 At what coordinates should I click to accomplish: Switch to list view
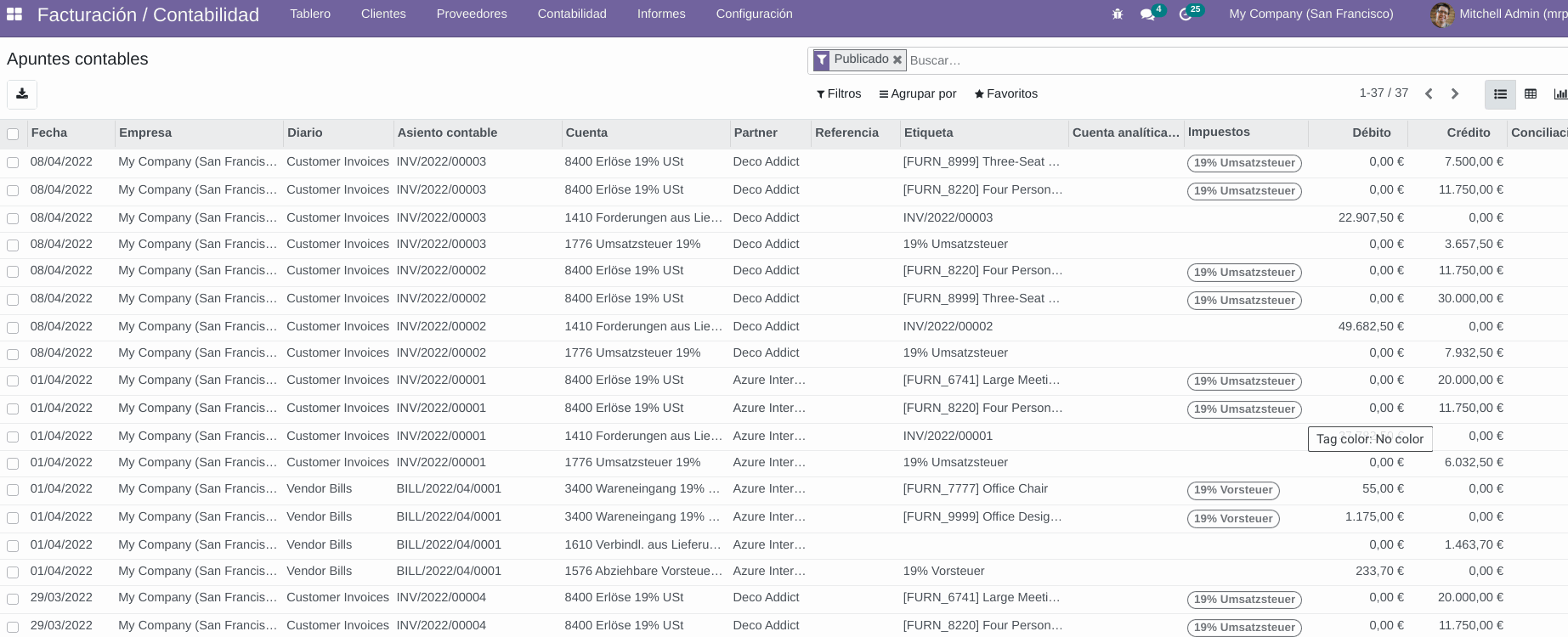coord(1500,94)
